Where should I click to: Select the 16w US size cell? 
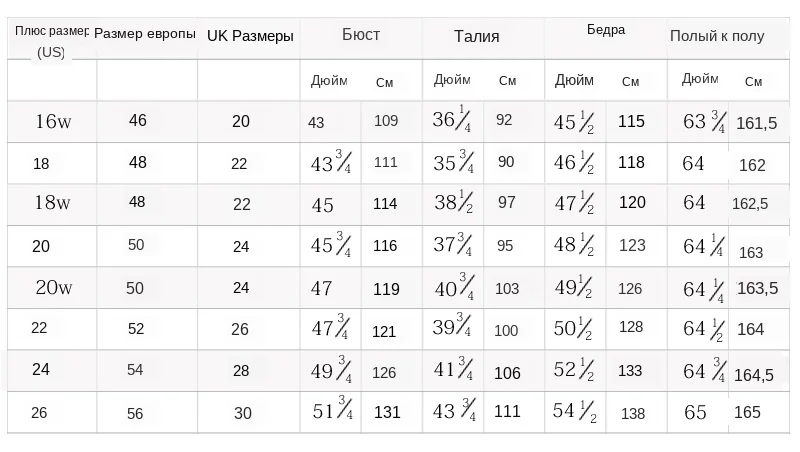[x=53, y=122]
